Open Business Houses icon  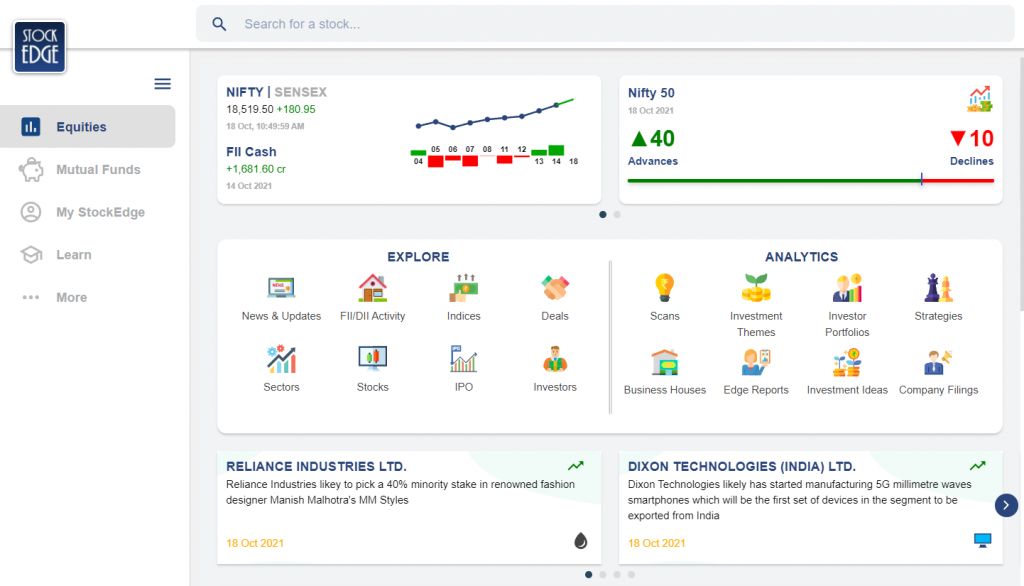pos(665,362)
